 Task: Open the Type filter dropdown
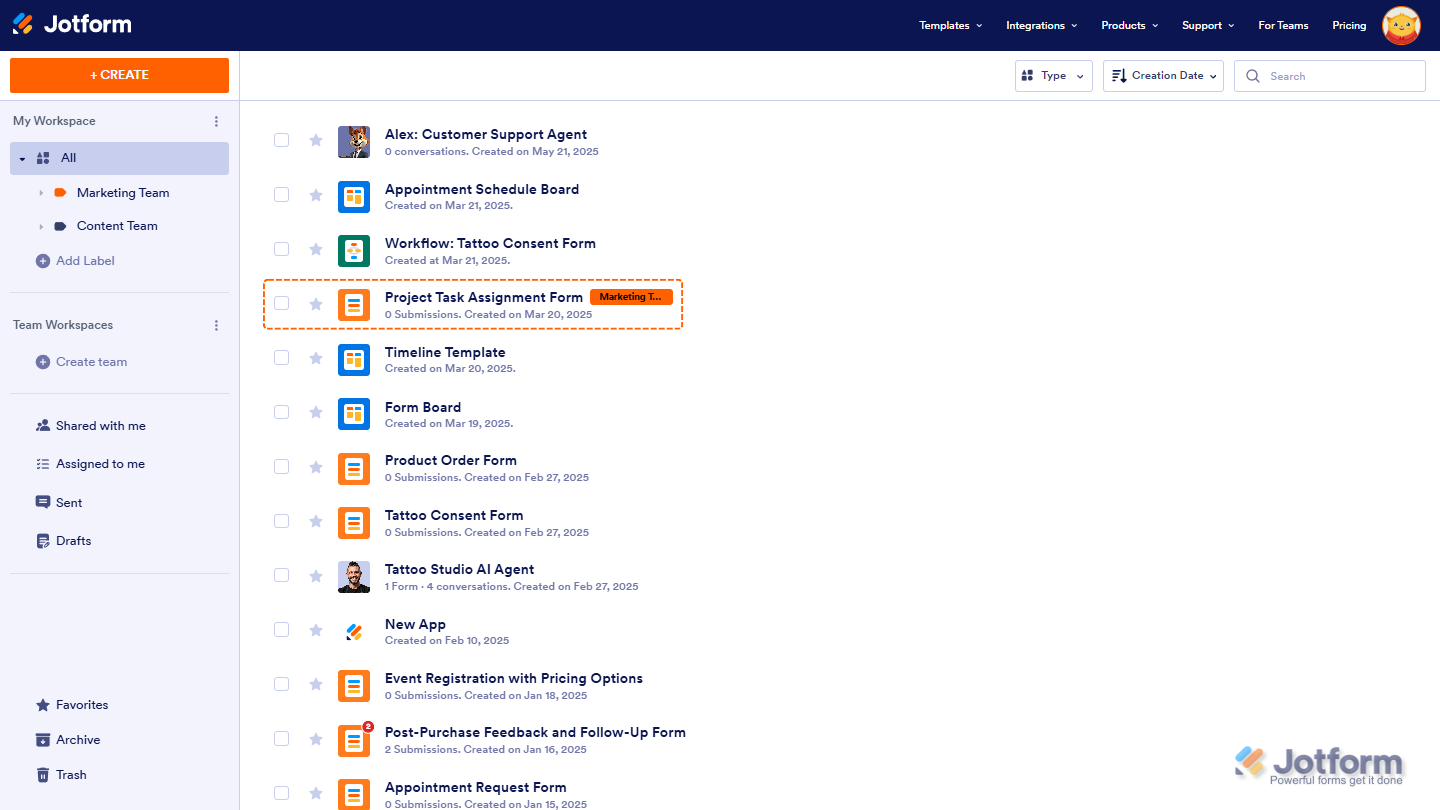tap(1053, 76)
